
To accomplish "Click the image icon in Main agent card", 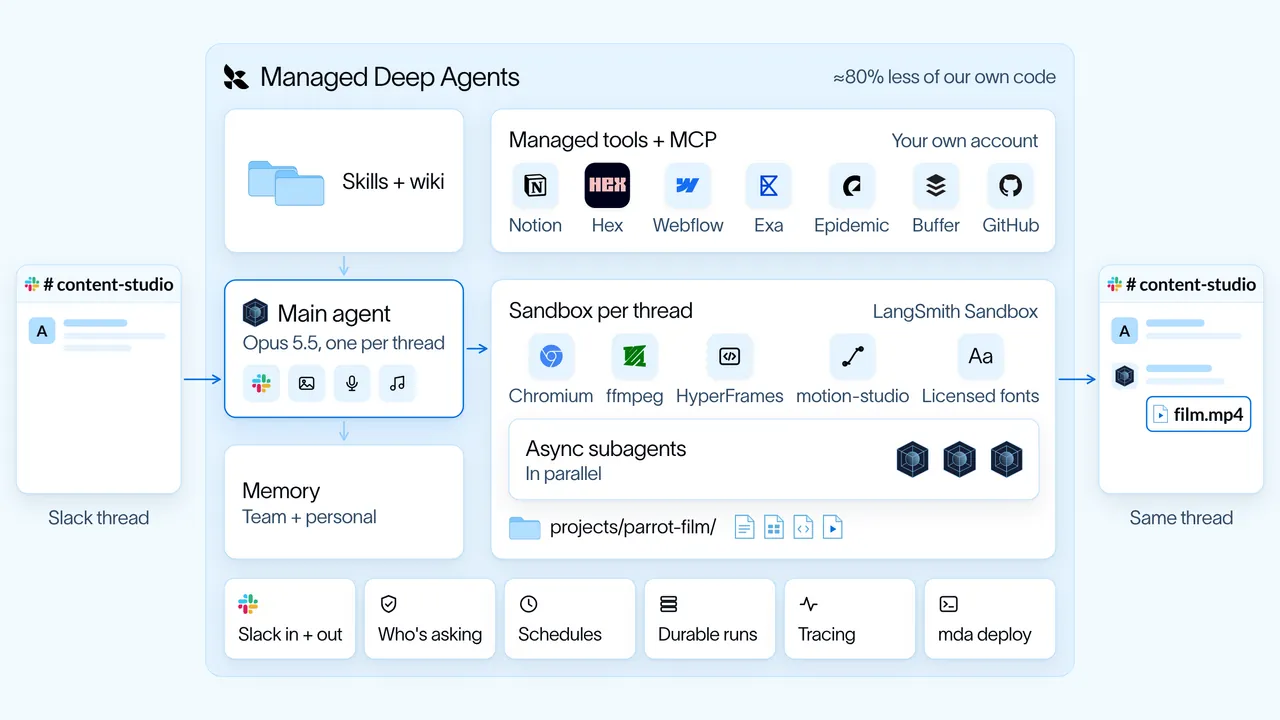I will 307,383.
